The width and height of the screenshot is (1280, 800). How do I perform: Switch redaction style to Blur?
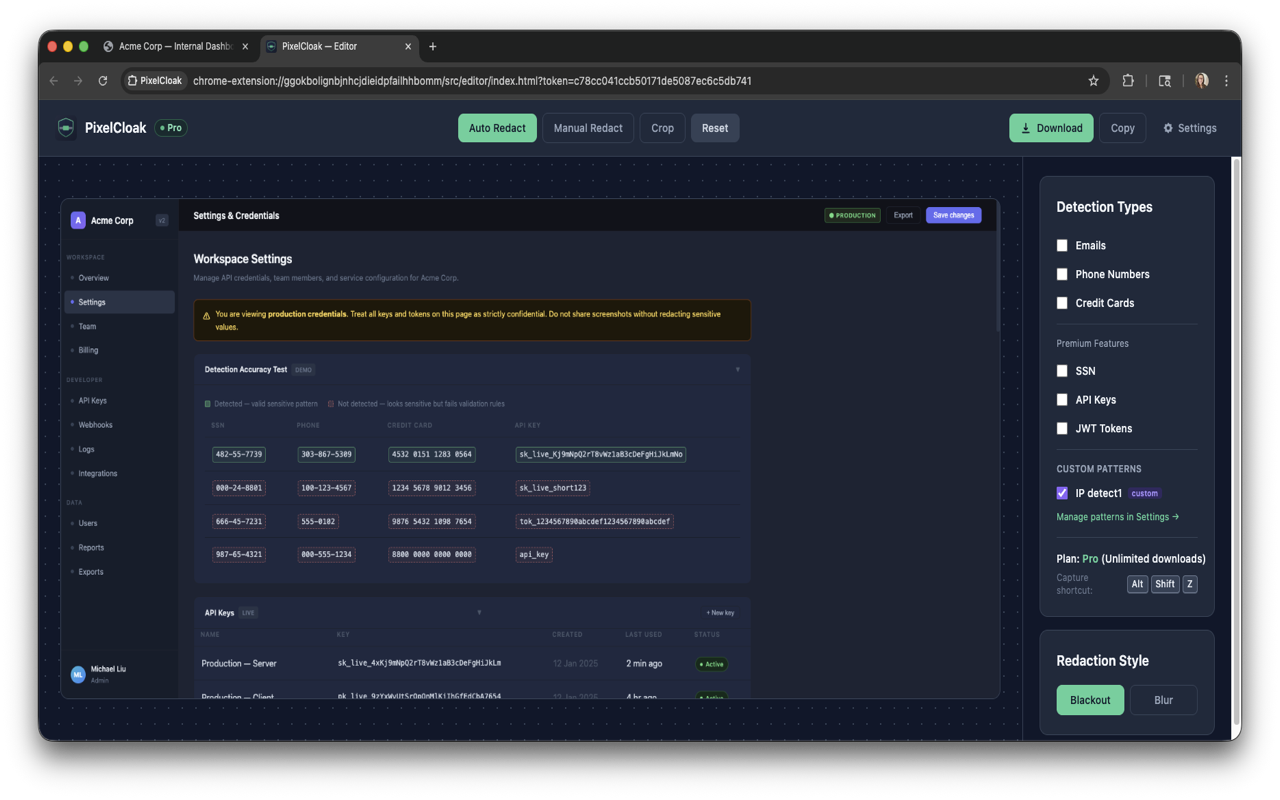(1163, 700)
